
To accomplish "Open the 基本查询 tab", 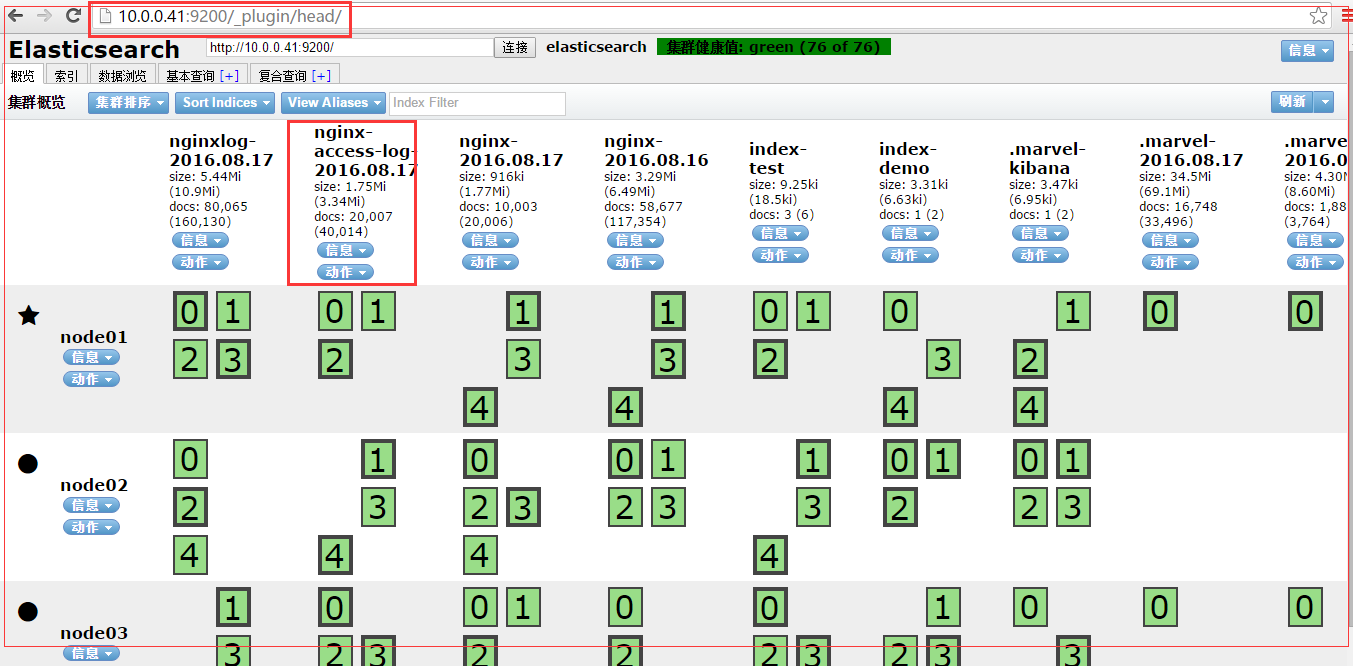I will (x=190, y=76).
